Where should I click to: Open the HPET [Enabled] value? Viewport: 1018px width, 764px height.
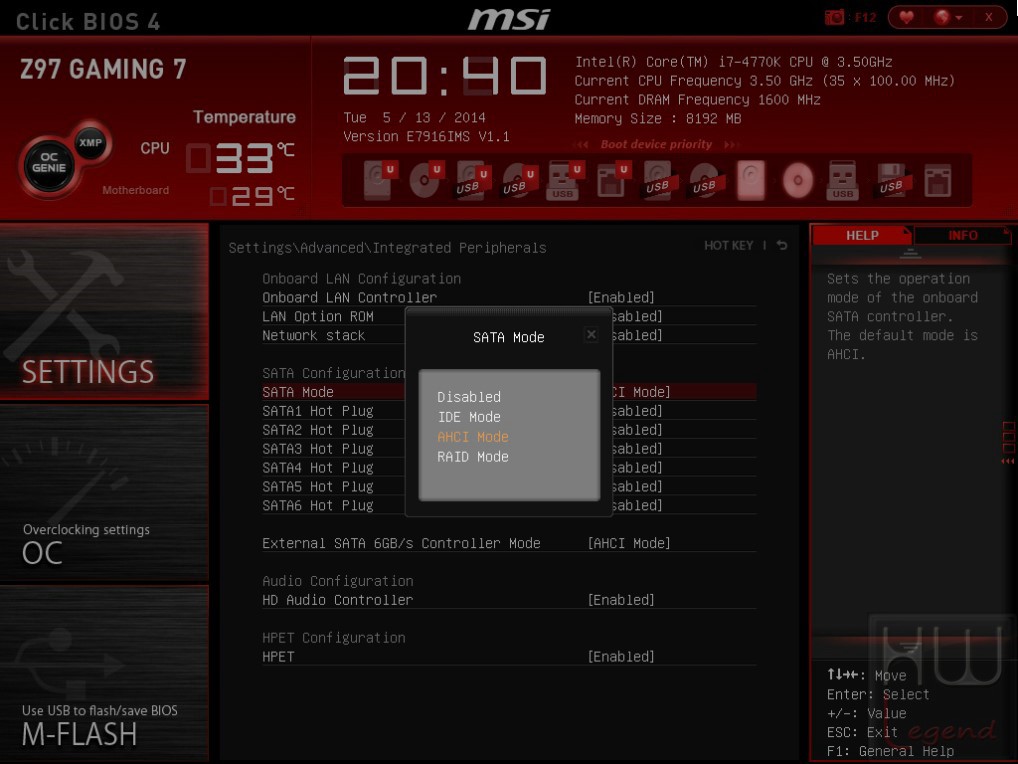[x=621, y=656]
